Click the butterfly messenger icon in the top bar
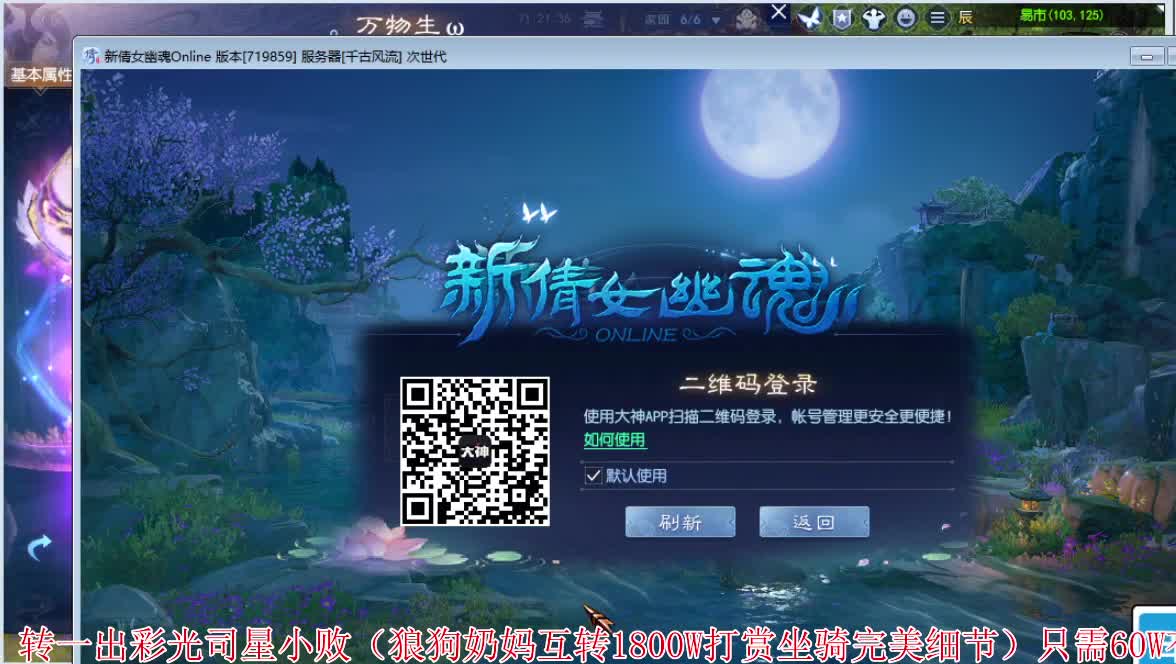This screenshot has height=664, width=1176. click(810, 18)
